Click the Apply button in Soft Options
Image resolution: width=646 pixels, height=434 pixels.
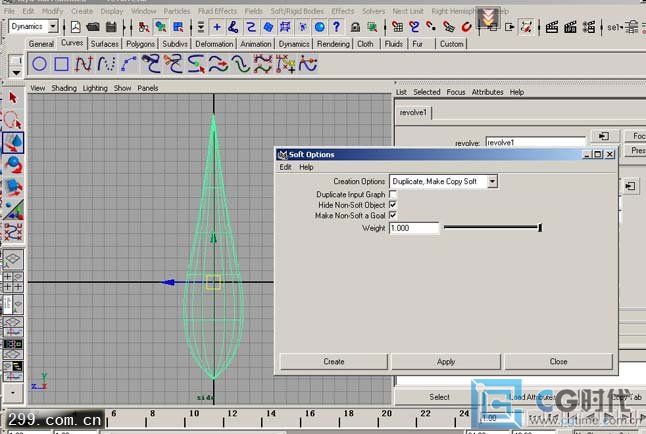click(446, 361)
